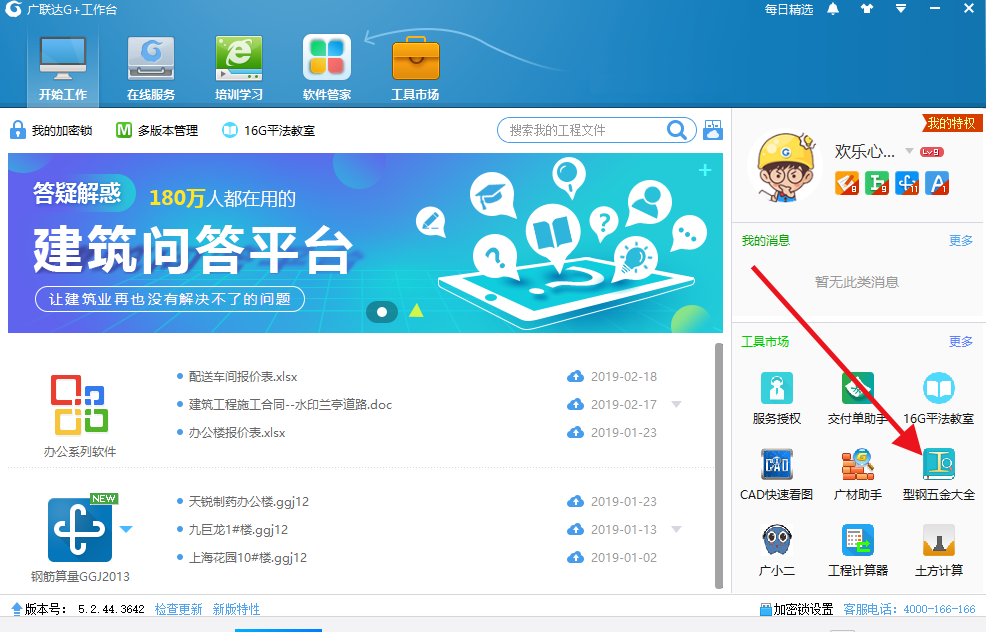This screenshot has width=986, height=632.
Task: Open the skin shirt icon
Action: click(867, 9)
